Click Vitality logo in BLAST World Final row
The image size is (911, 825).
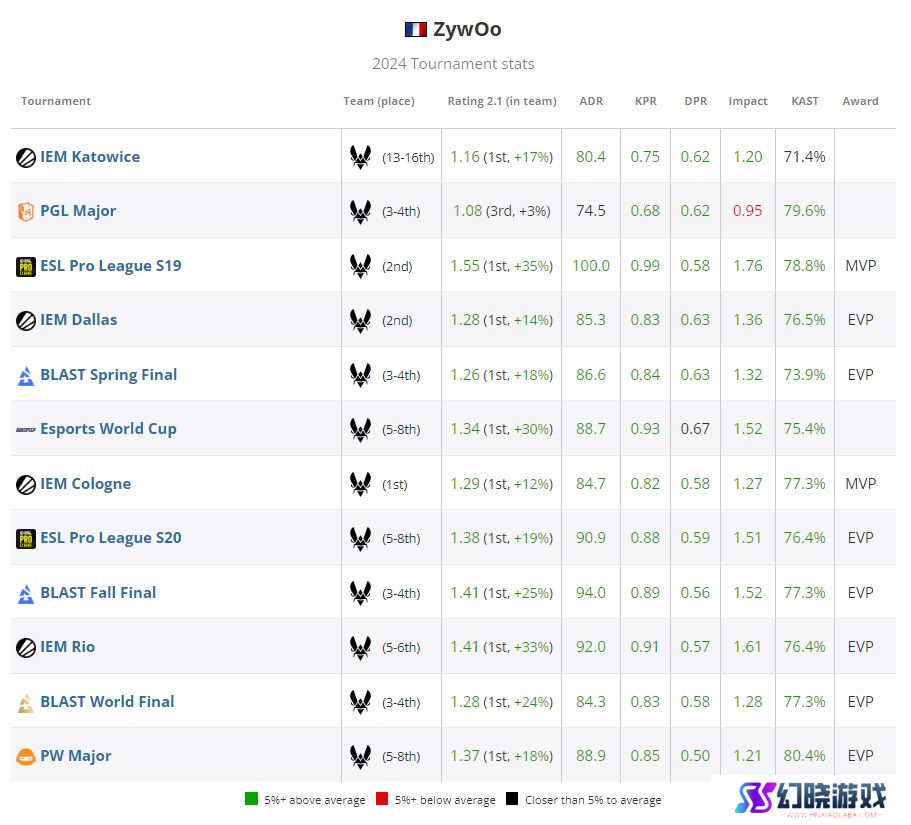coord(360,702)
